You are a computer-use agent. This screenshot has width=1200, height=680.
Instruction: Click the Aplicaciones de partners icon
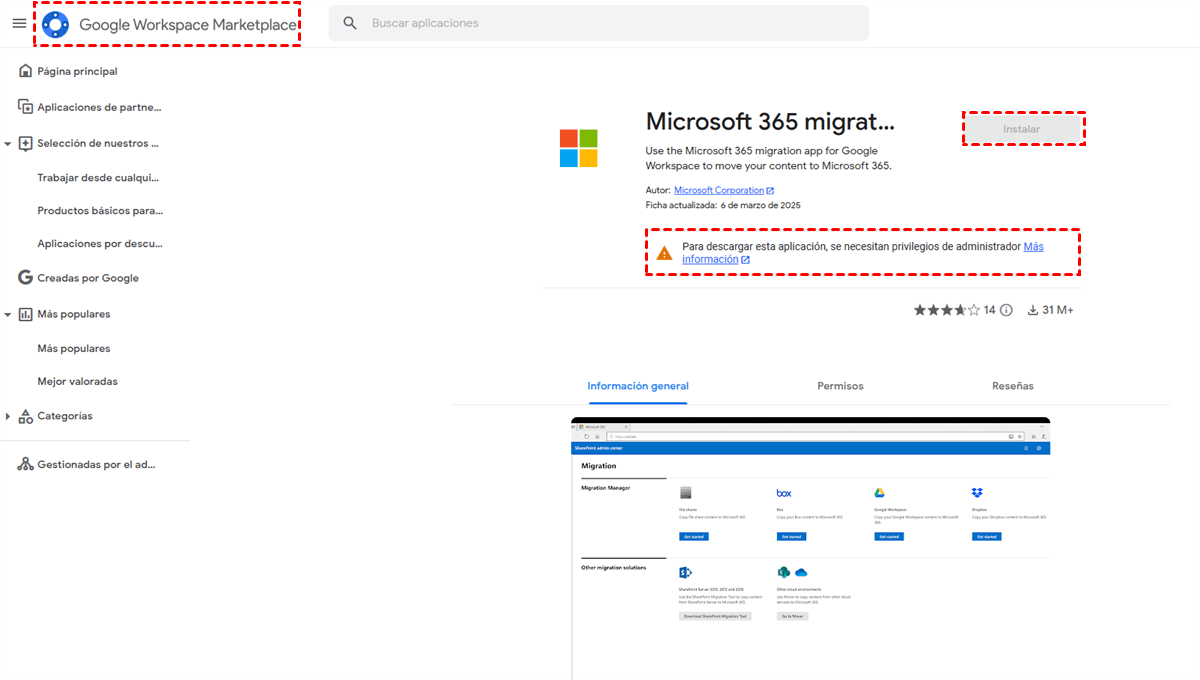(x=26, y=107)
